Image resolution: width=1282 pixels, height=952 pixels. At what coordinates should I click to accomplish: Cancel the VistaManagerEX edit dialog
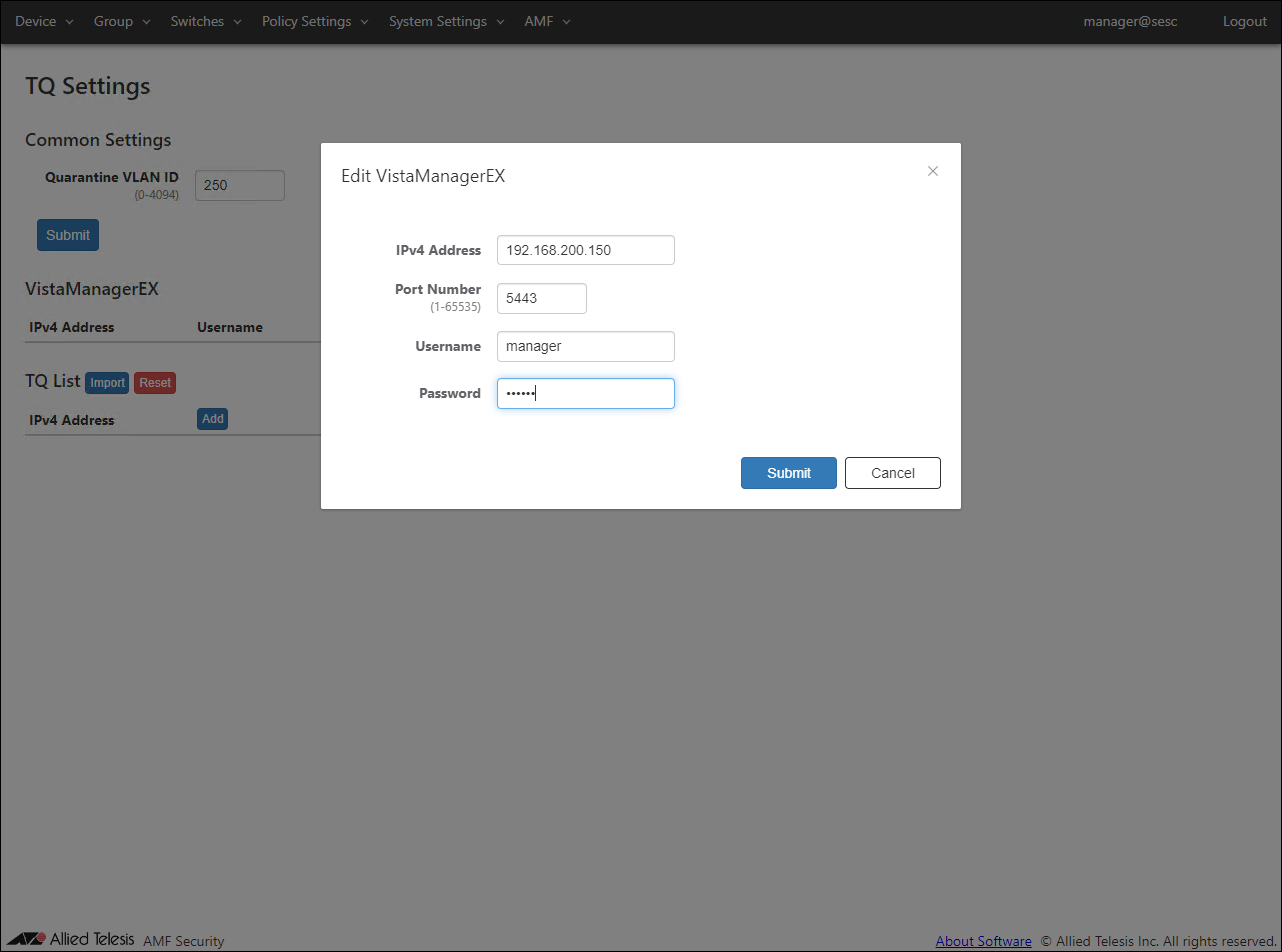point(892,473)
